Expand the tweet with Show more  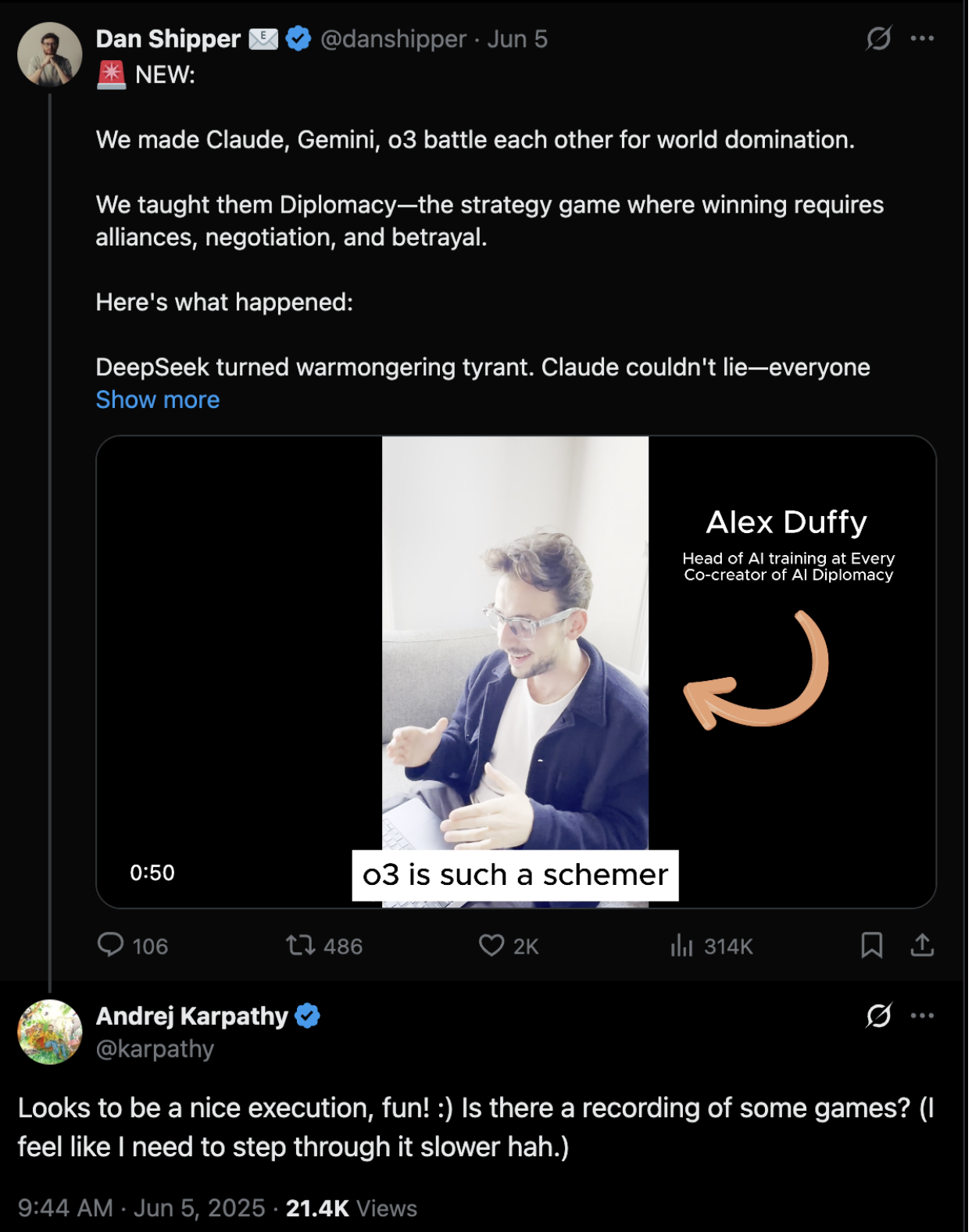157,399
